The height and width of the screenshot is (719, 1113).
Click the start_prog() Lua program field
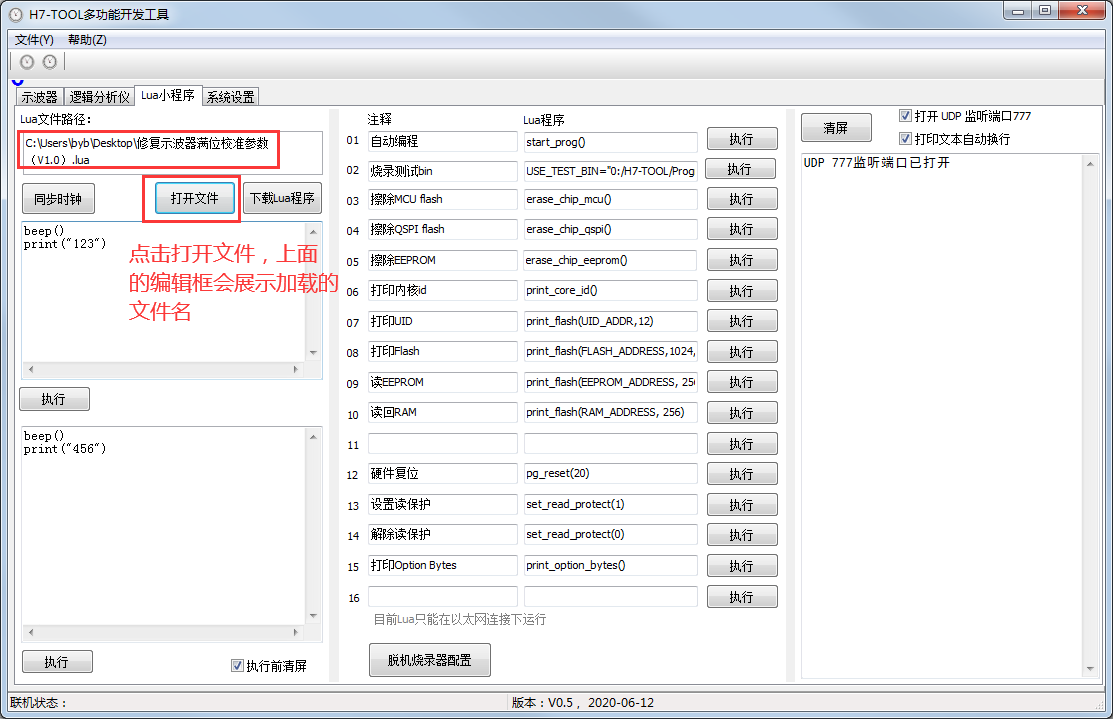(610, 142)
